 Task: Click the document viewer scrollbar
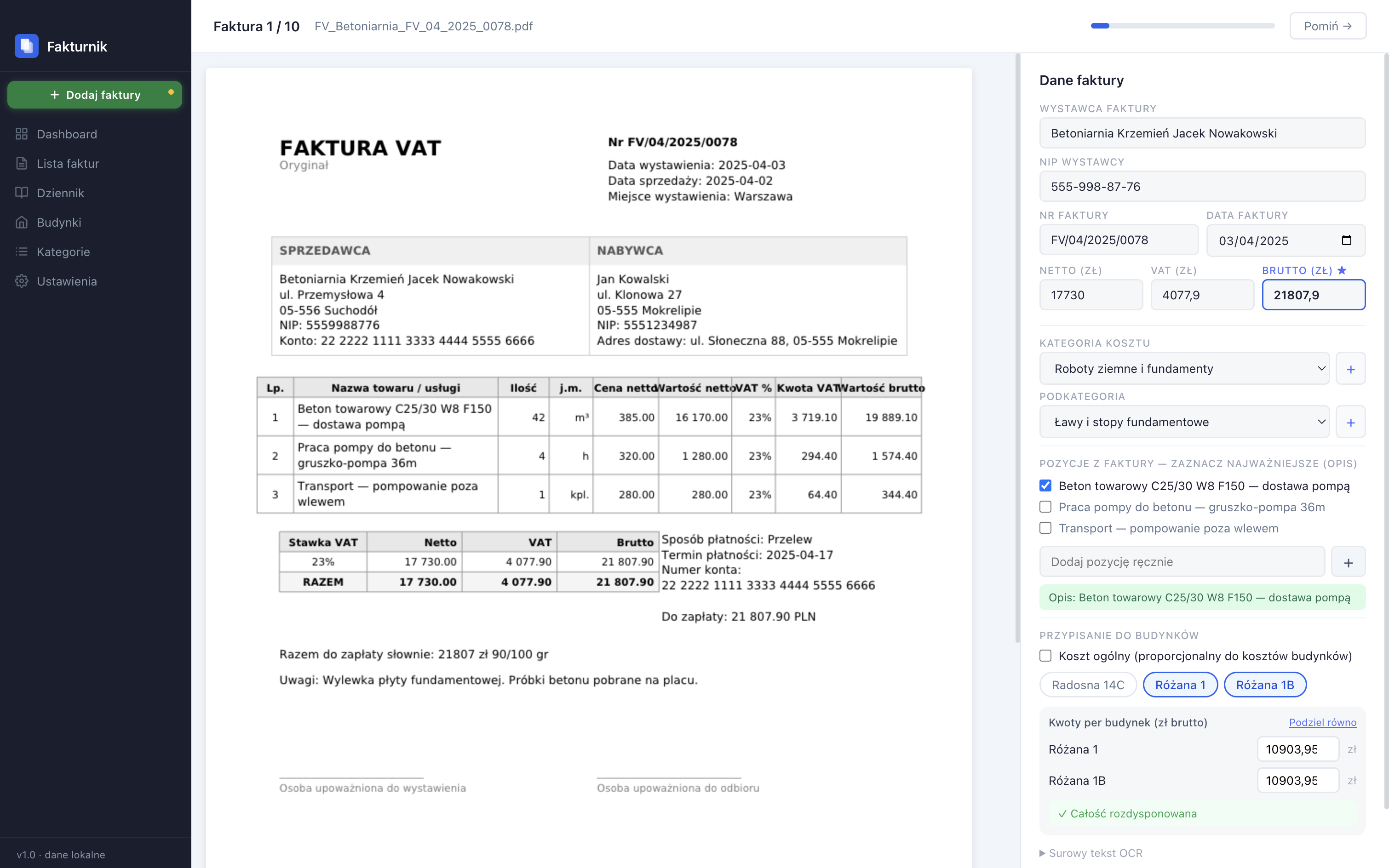[x=1017, y=348]
